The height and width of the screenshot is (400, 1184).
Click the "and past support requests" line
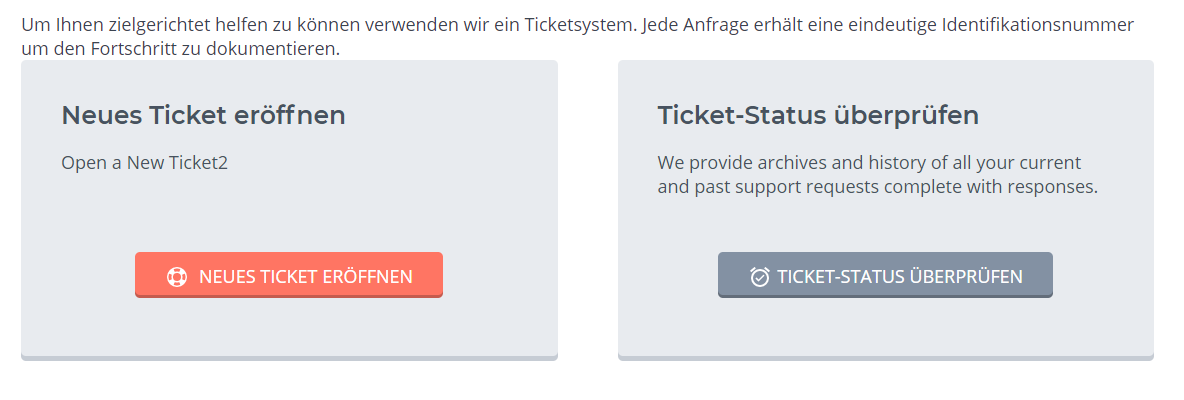tap(877, 187)
